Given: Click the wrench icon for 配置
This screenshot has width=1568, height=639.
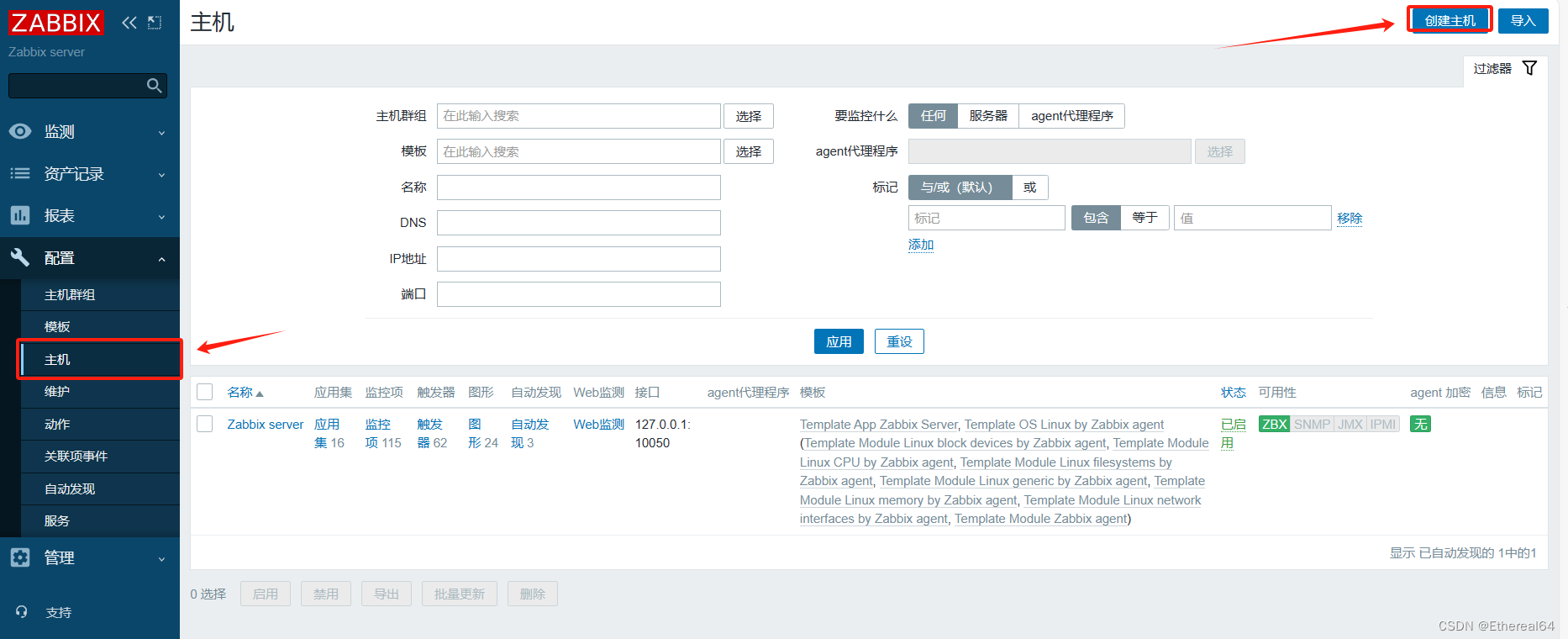Looking at the screenshot, I should point(20,257).
